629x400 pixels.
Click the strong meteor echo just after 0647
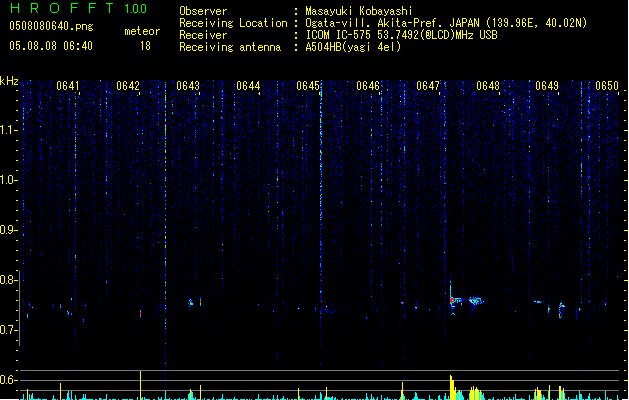point(454,301)
